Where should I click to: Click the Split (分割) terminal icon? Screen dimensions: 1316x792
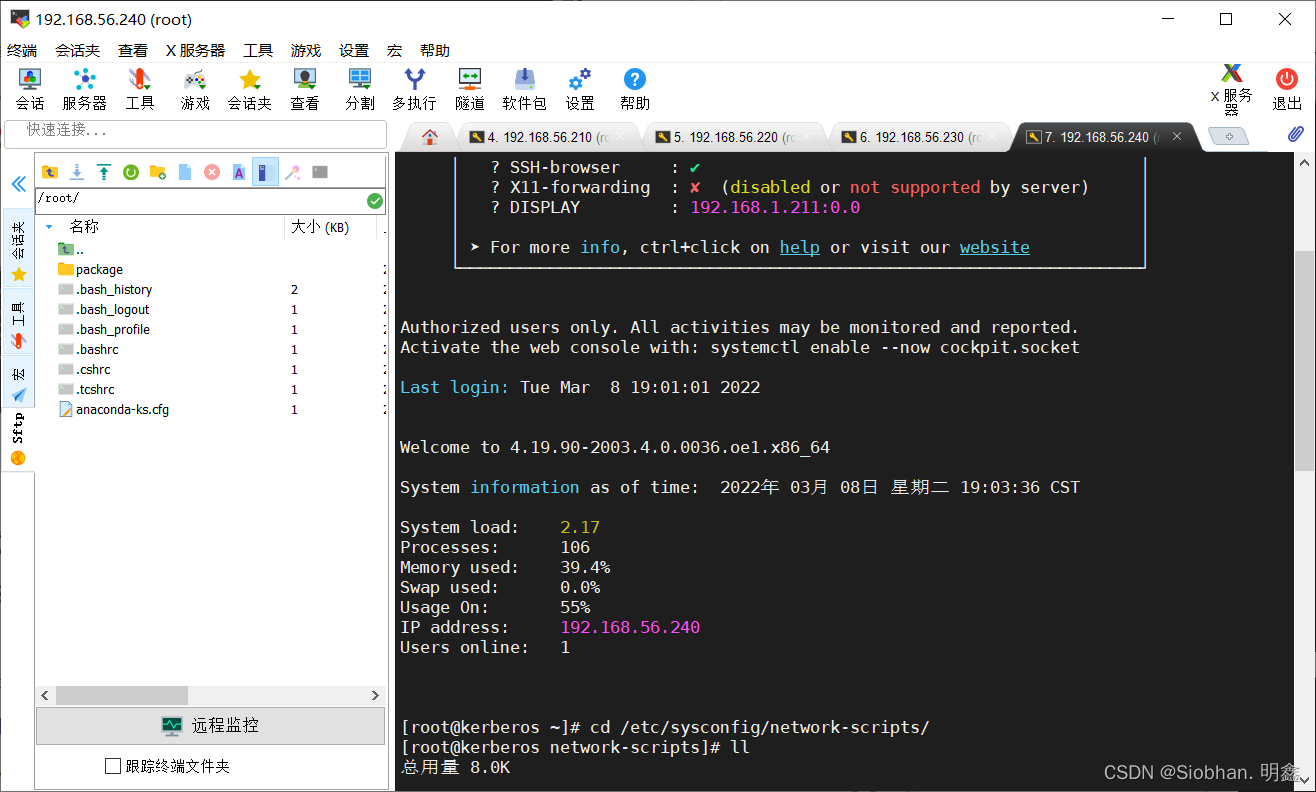pyautogui.click(x=359, y=88)
